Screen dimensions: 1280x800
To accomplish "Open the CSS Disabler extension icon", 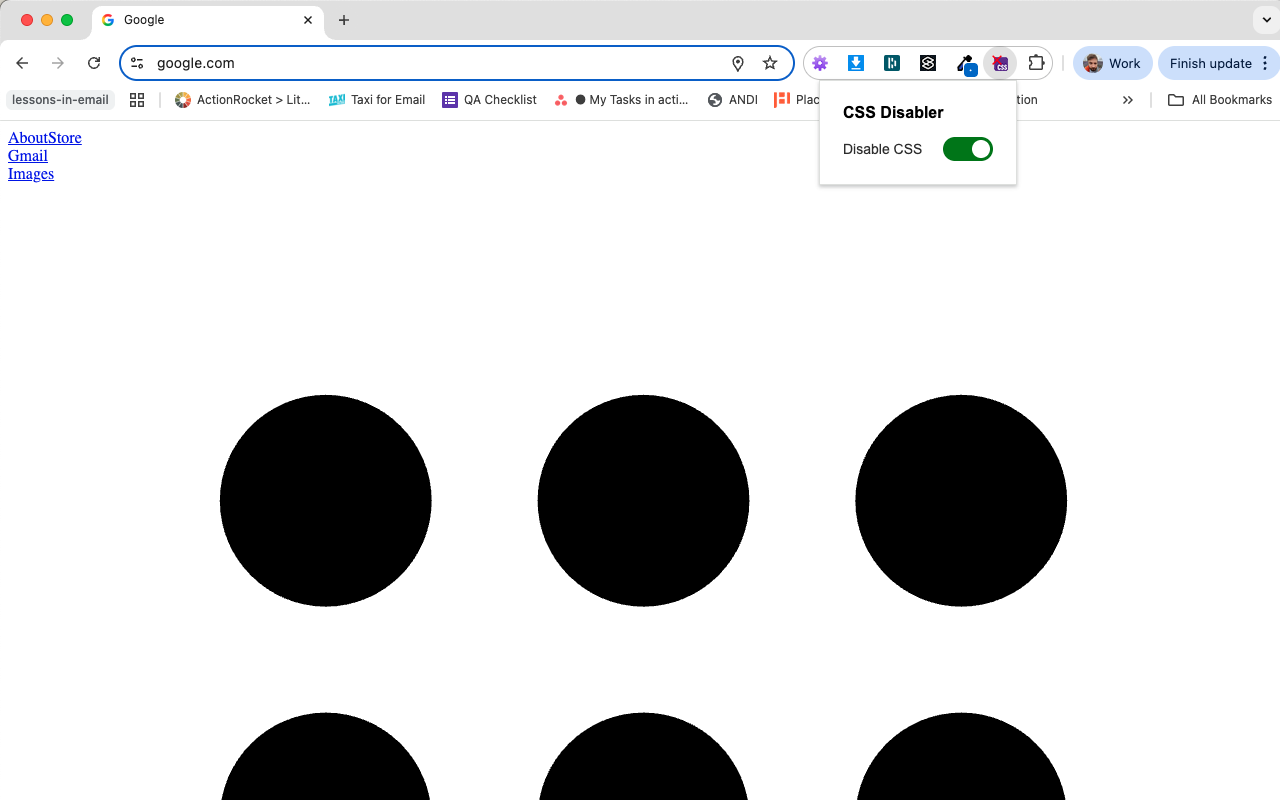I will 999,63.
